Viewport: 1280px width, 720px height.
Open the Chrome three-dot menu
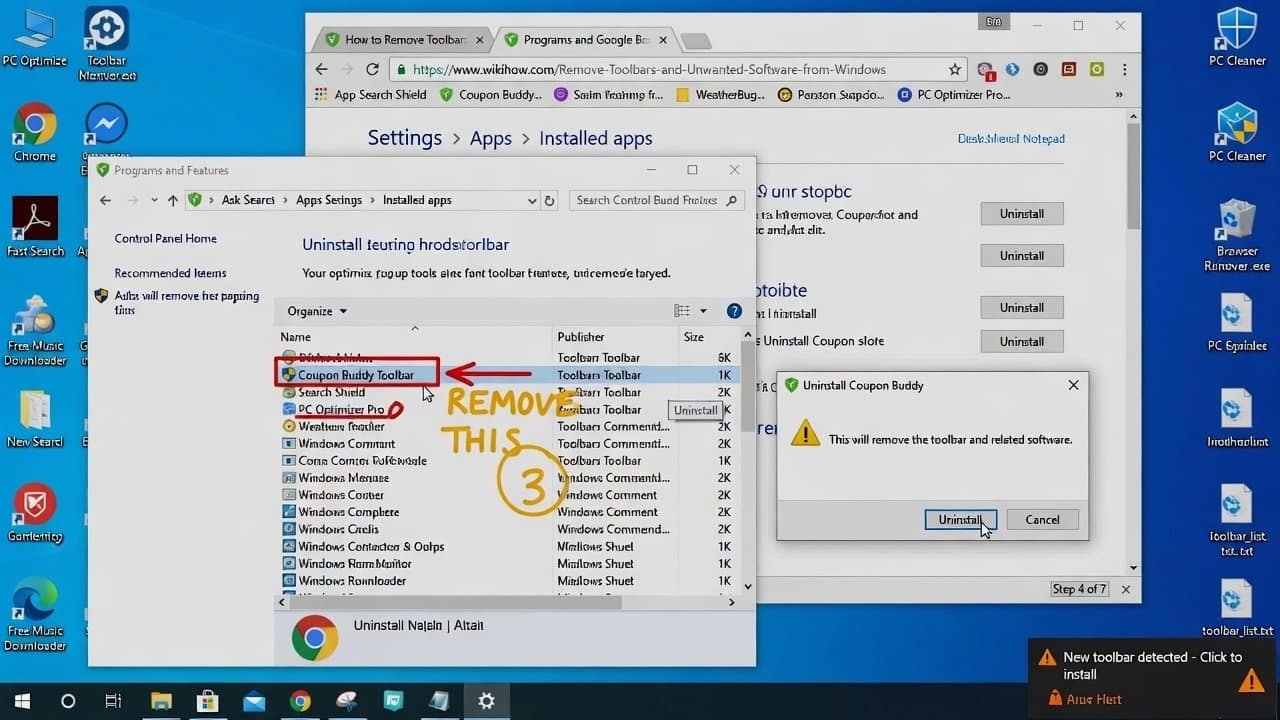pyautogui.click(x=1125, y=70)
